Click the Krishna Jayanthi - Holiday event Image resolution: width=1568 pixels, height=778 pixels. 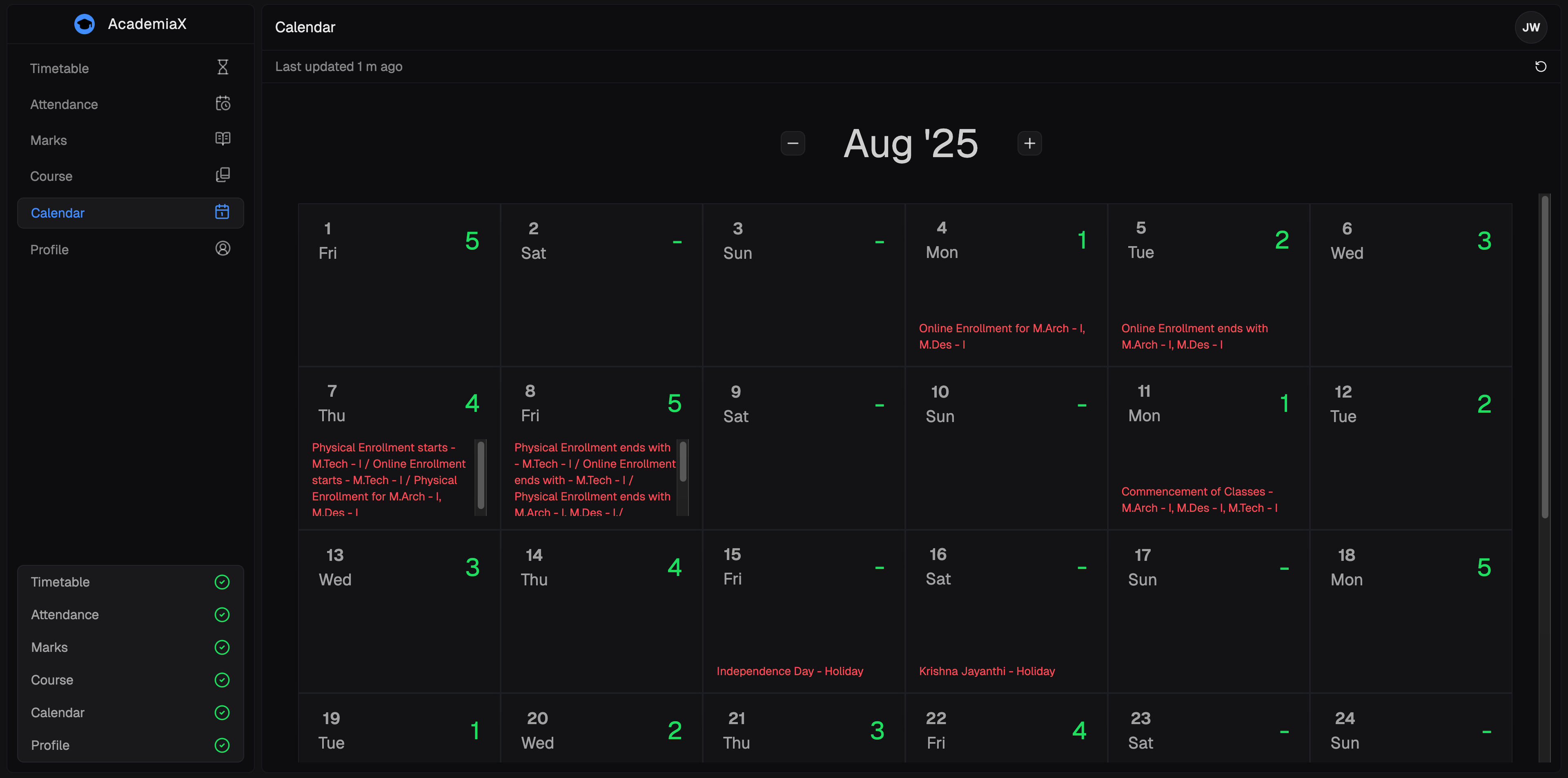987,671
